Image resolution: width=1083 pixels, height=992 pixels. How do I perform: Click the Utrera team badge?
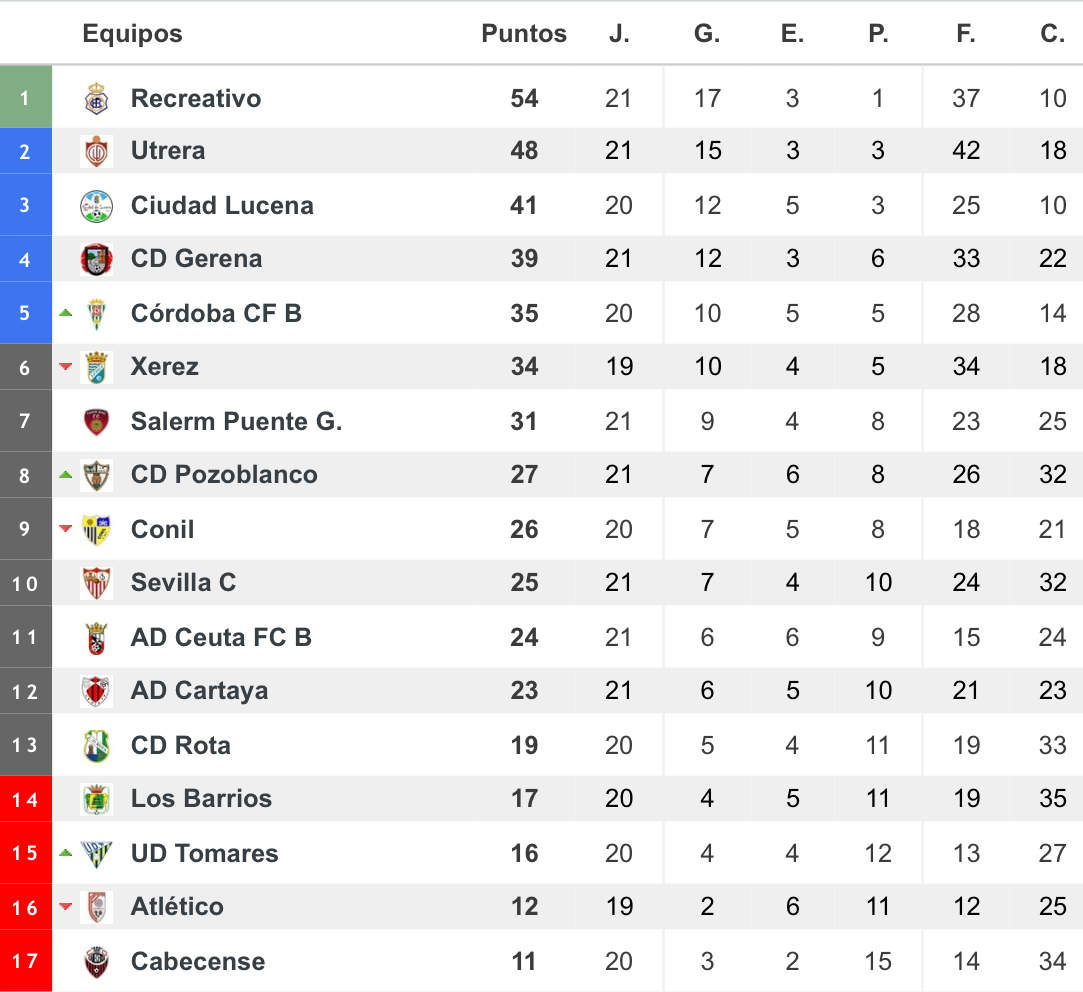(x=96, y=151)
